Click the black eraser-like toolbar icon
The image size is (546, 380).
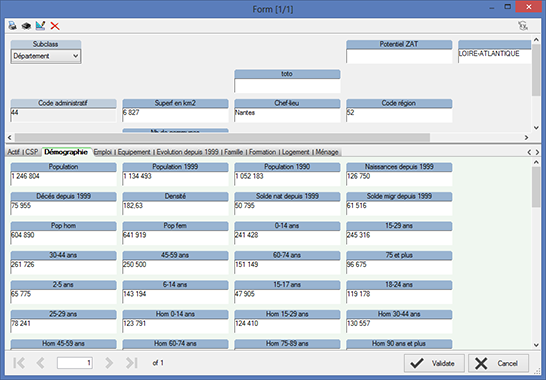point(26,26)
